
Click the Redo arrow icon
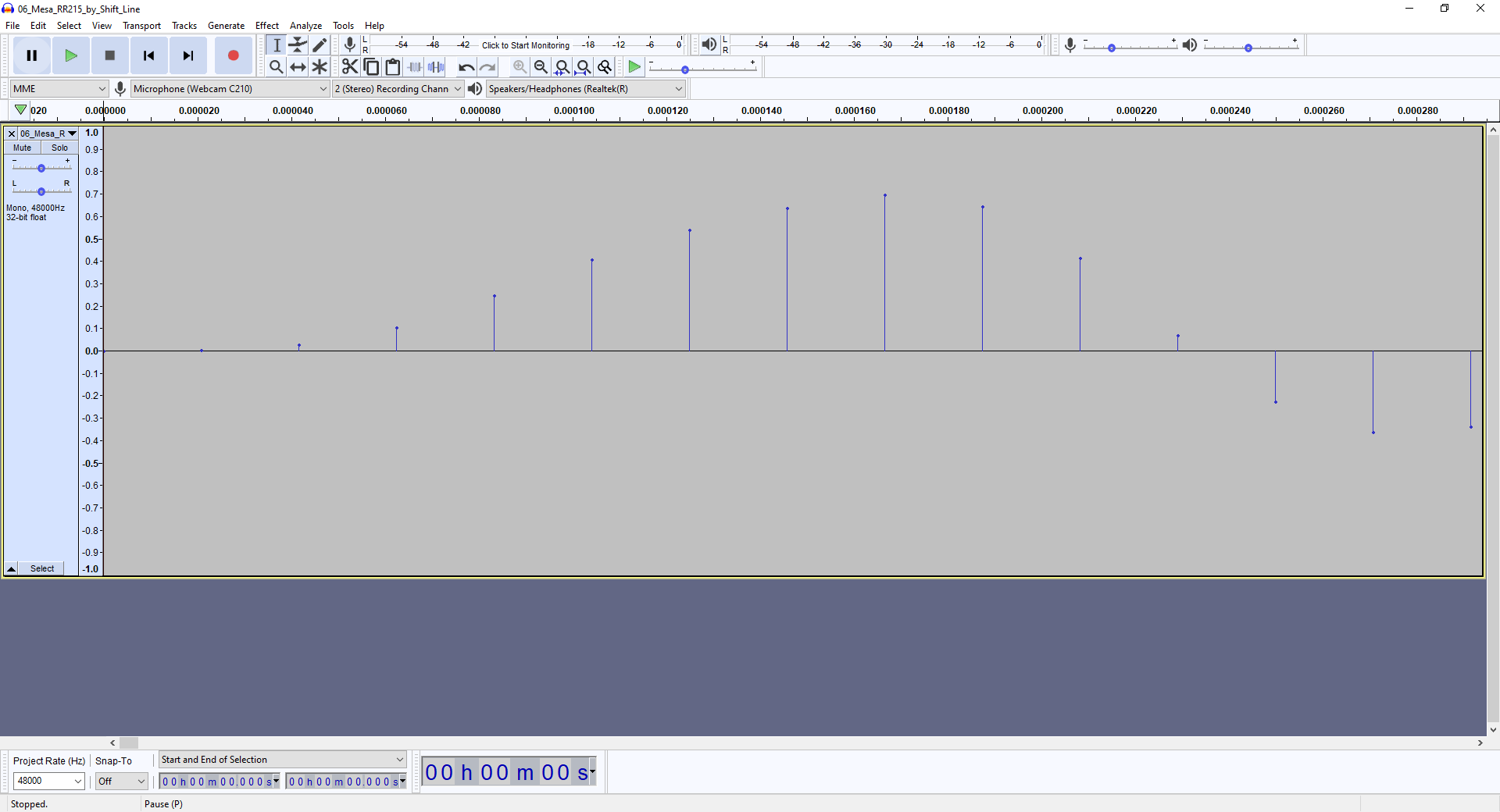[x=487, y=67]
